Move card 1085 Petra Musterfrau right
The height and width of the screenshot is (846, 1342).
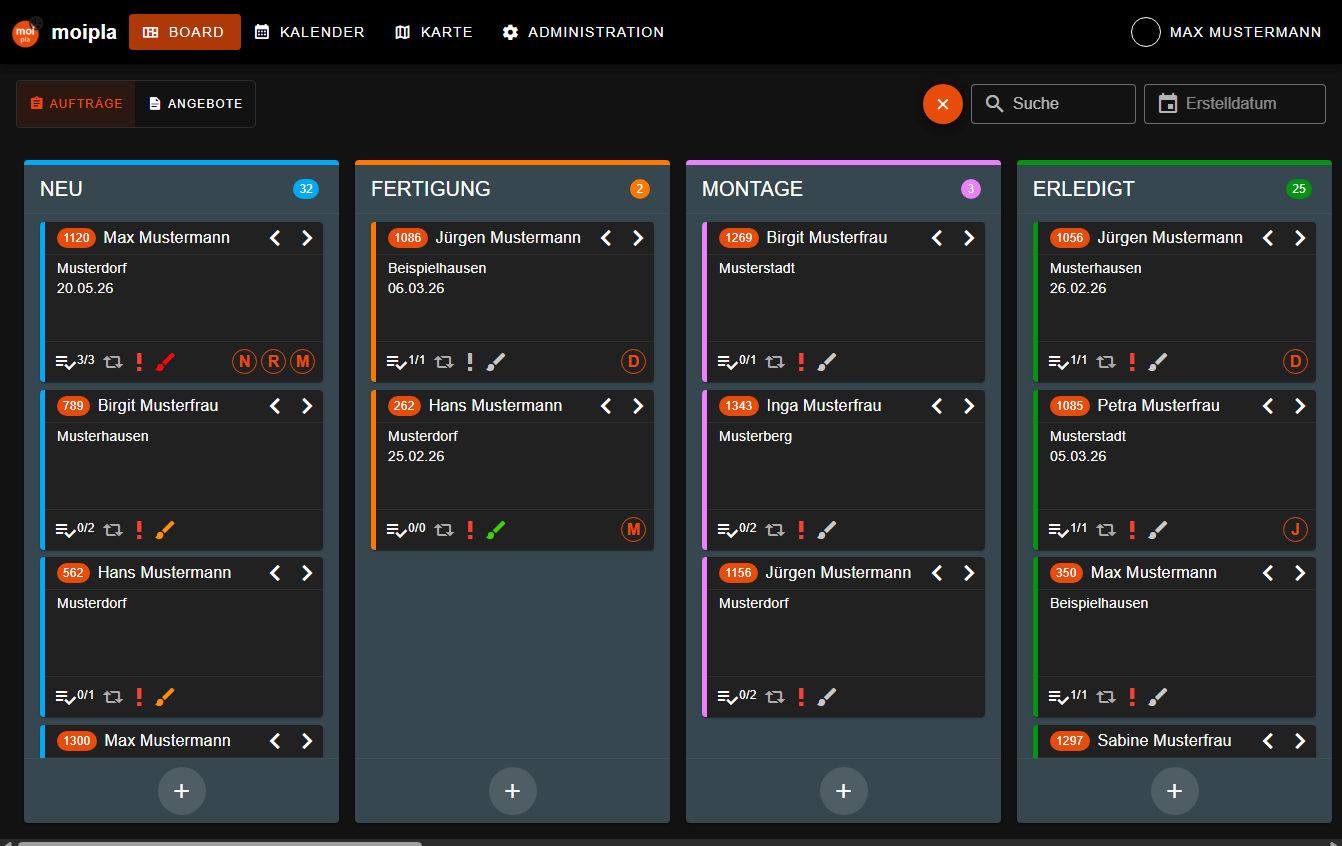(x=1300, y=406)
